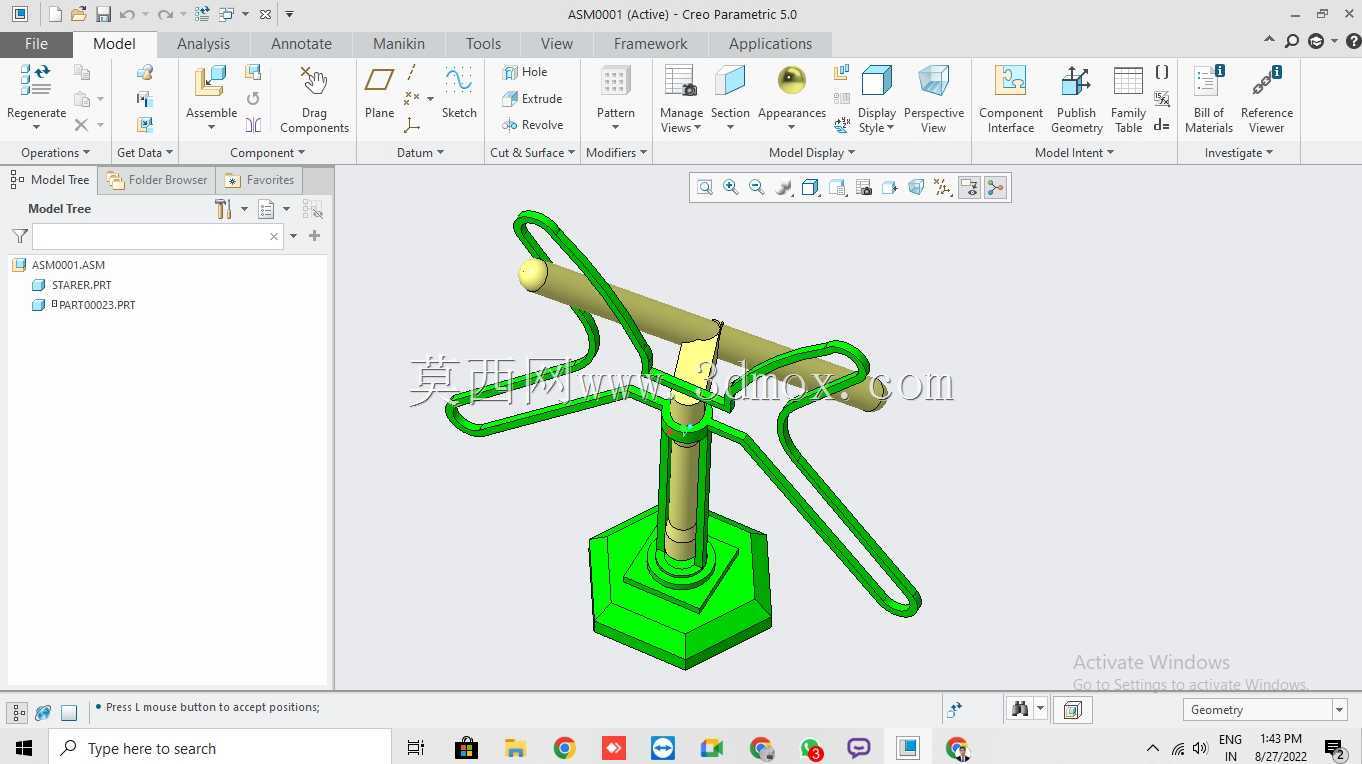Expand the Datum group dropdown
This screenshot has height=764, width=1362.
420,153
